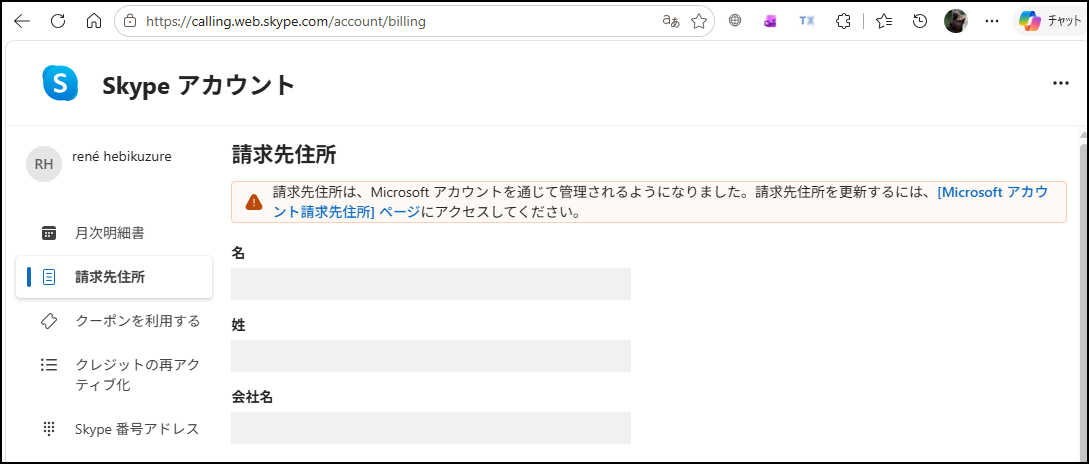Screen dimensions: 1089x464
Task: Open the TX extension icon
Action: point(806,22)
